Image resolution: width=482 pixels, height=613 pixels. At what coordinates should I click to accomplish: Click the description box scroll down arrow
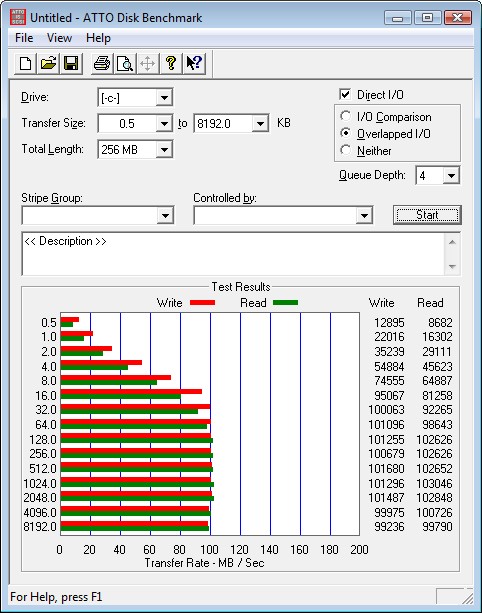452,267
